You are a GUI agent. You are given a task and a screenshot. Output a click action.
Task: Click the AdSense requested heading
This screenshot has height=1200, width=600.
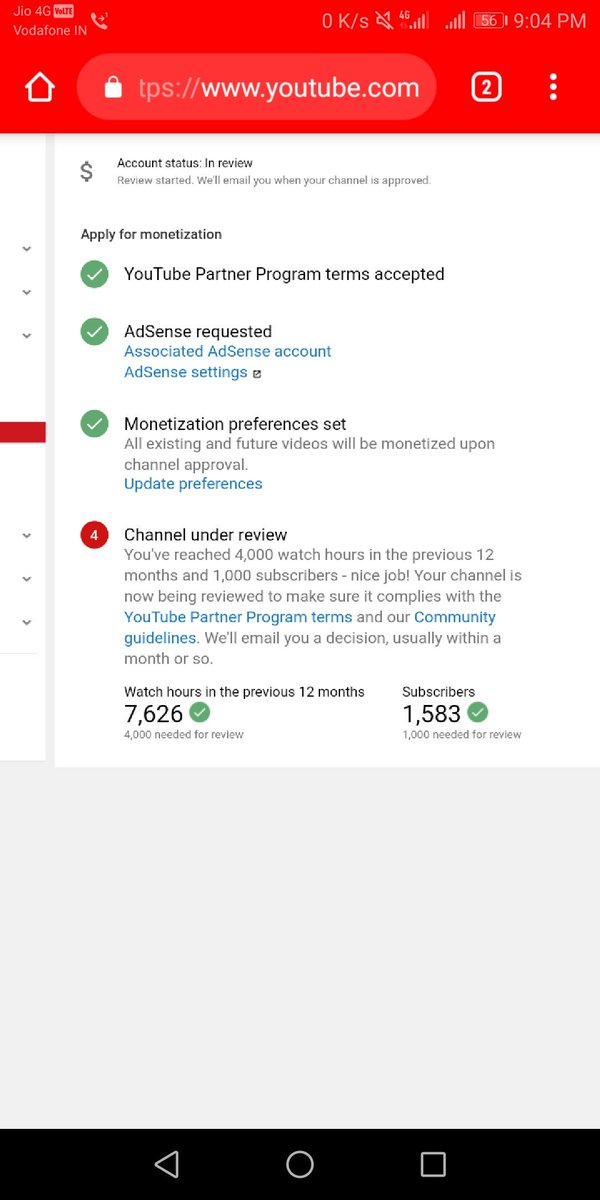tap(198, 332)
